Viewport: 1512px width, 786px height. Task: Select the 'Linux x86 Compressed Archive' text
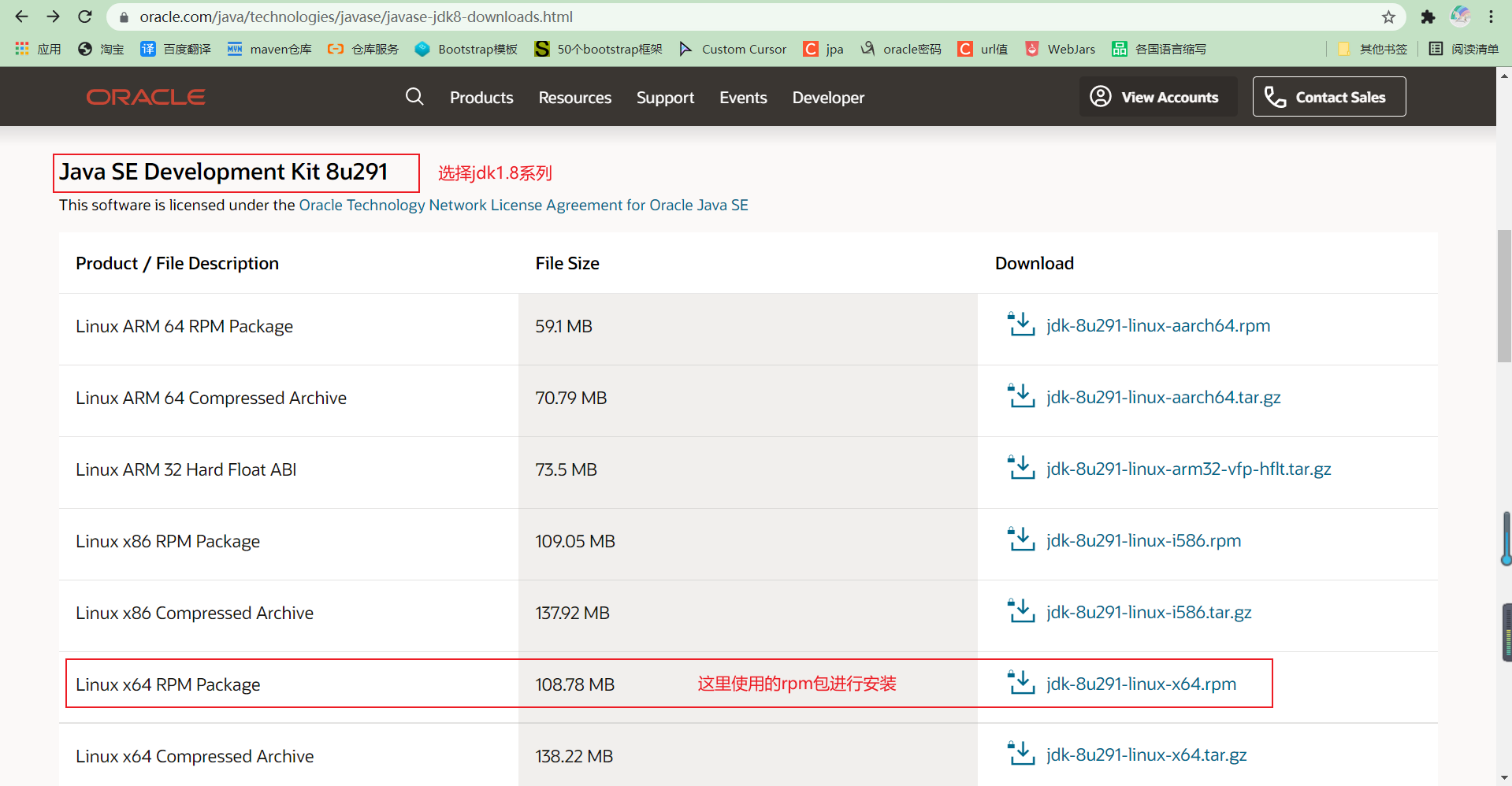click(195, 613)
